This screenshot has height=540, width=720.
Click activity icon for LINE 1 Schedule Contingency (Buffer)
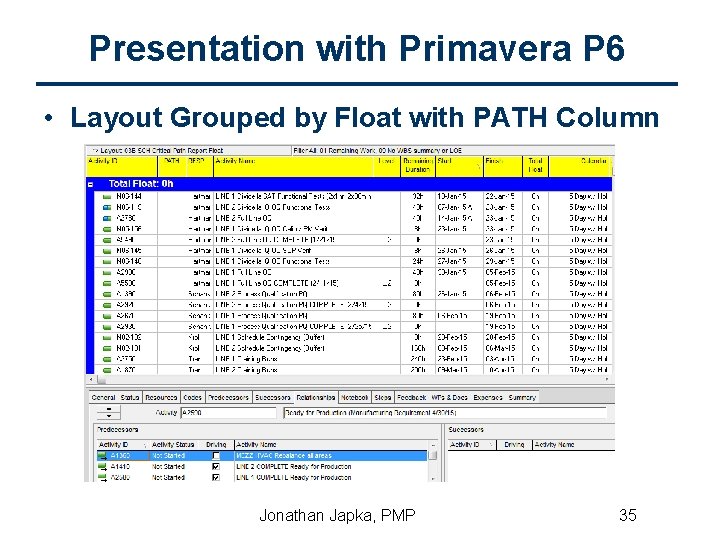(107, 338)
